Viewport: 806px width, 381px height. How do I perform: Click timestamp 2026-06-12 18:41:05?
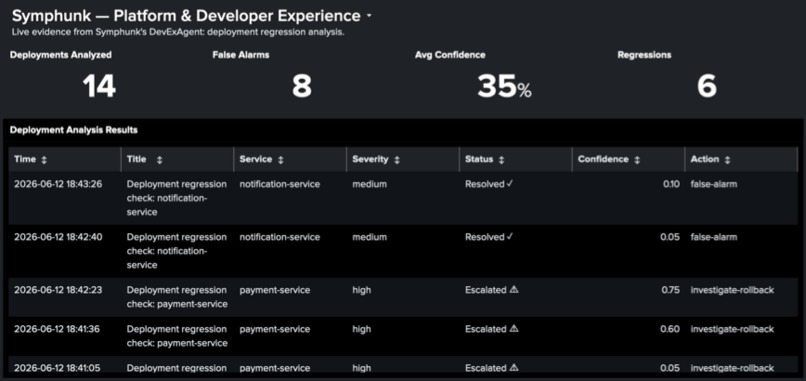click(x=58, y=368)
